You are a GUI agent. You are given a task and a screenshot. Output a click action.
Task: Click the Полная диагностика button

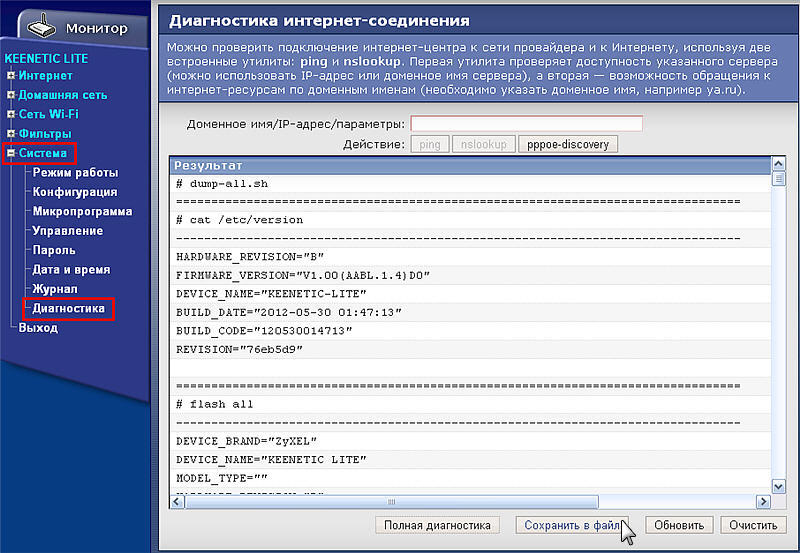coord(437,525)
